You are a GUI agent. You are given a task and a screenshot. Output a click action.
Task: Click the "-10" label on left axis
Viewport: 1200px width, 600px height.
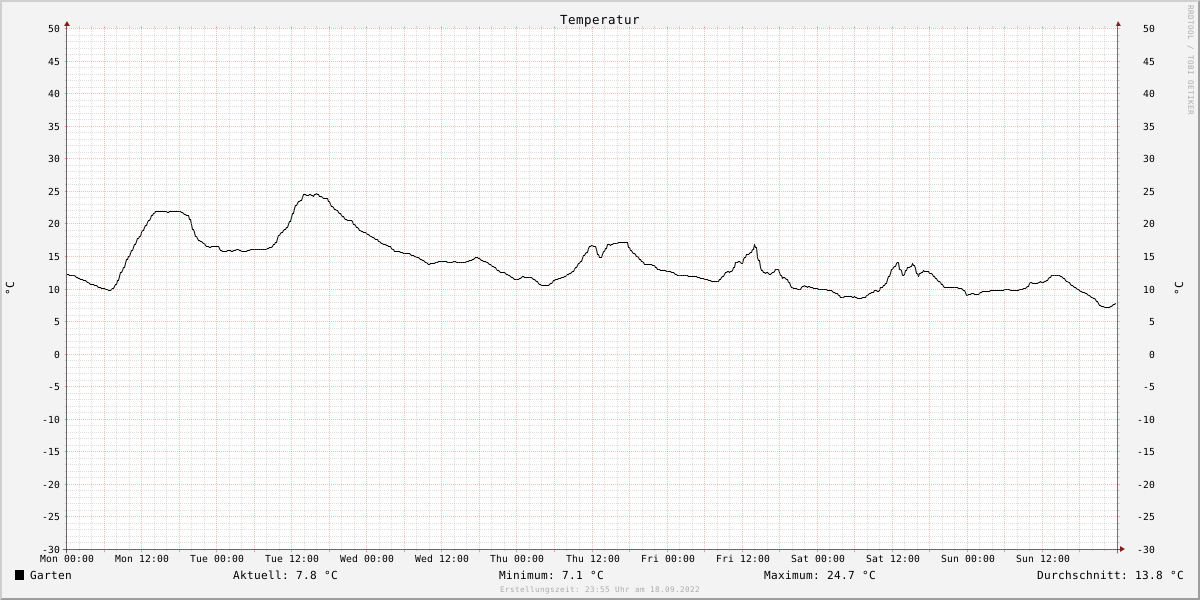51,420
